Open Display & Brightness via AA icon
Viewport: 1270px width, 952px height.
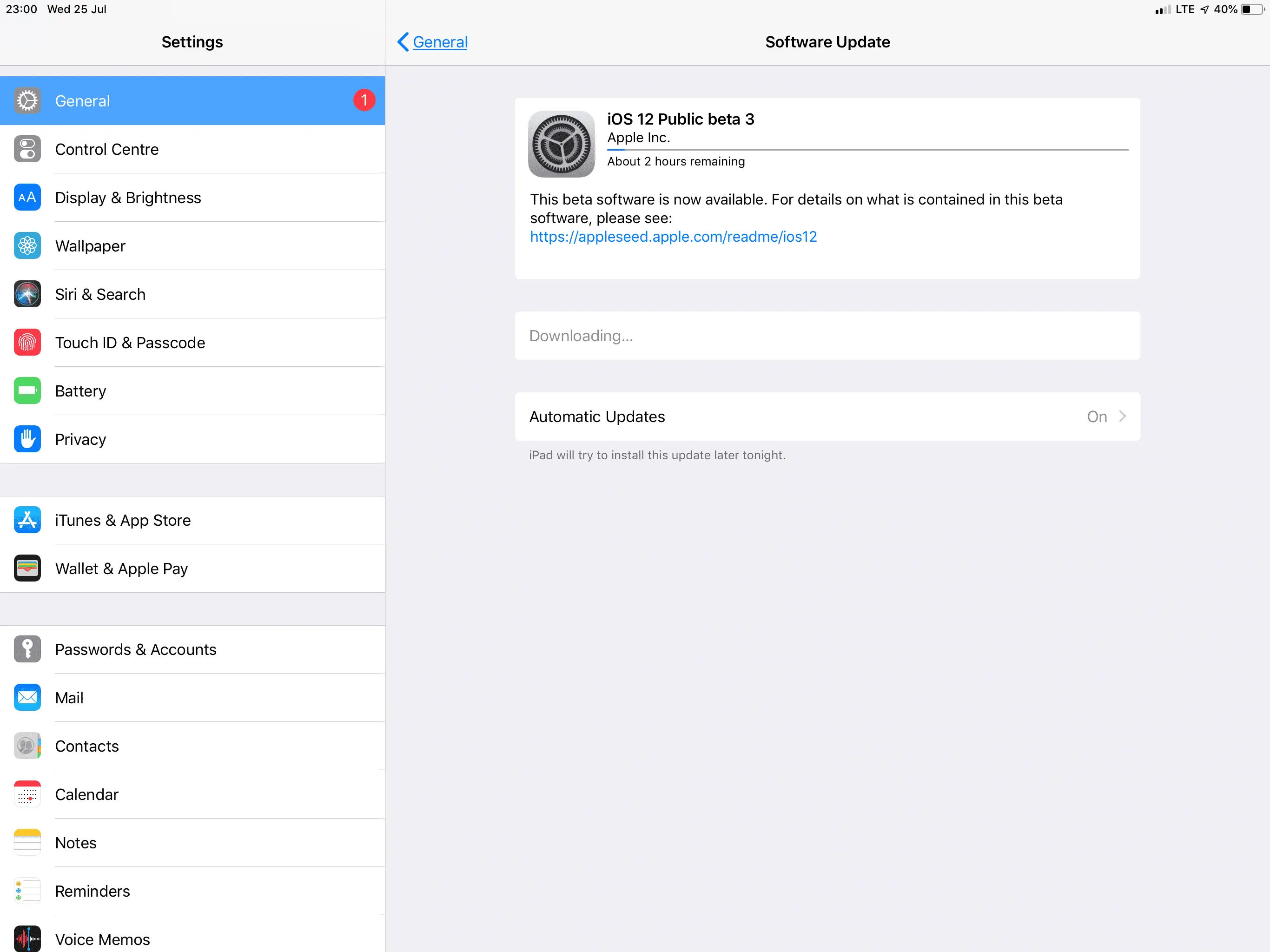pyautogui.click(x=27, y=198)
